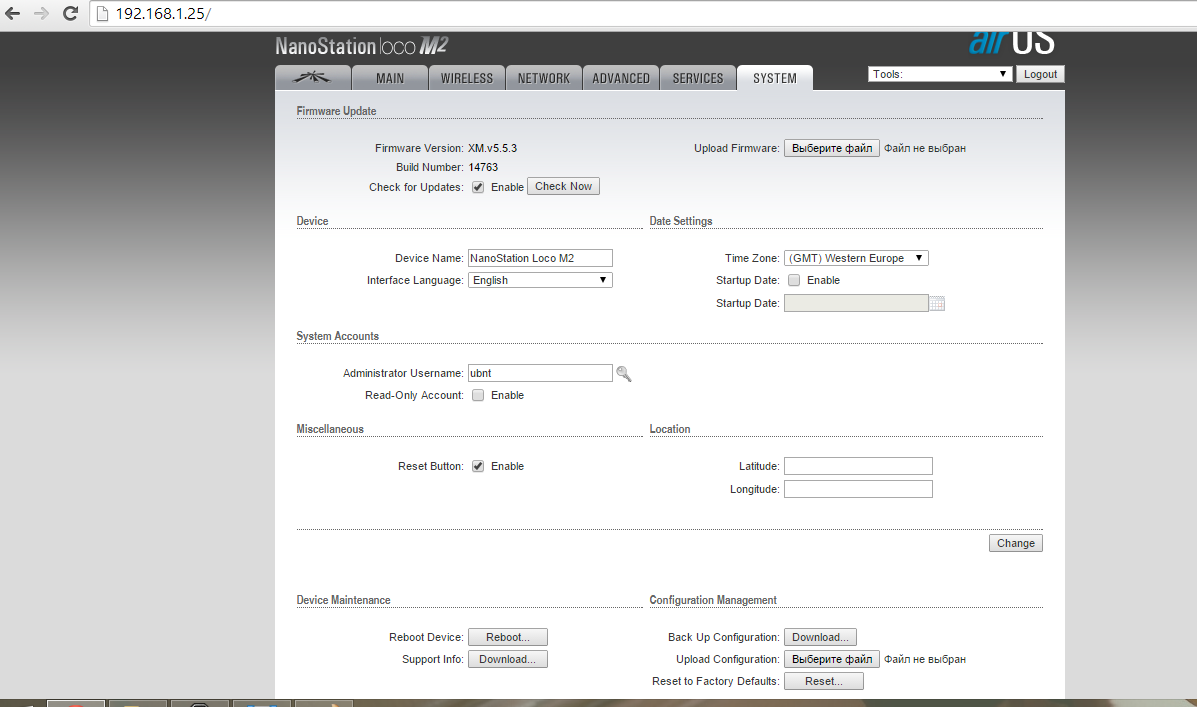Download the Back Up Configuration
Viewport: 1197px width, 707px height.
point(820,637)
